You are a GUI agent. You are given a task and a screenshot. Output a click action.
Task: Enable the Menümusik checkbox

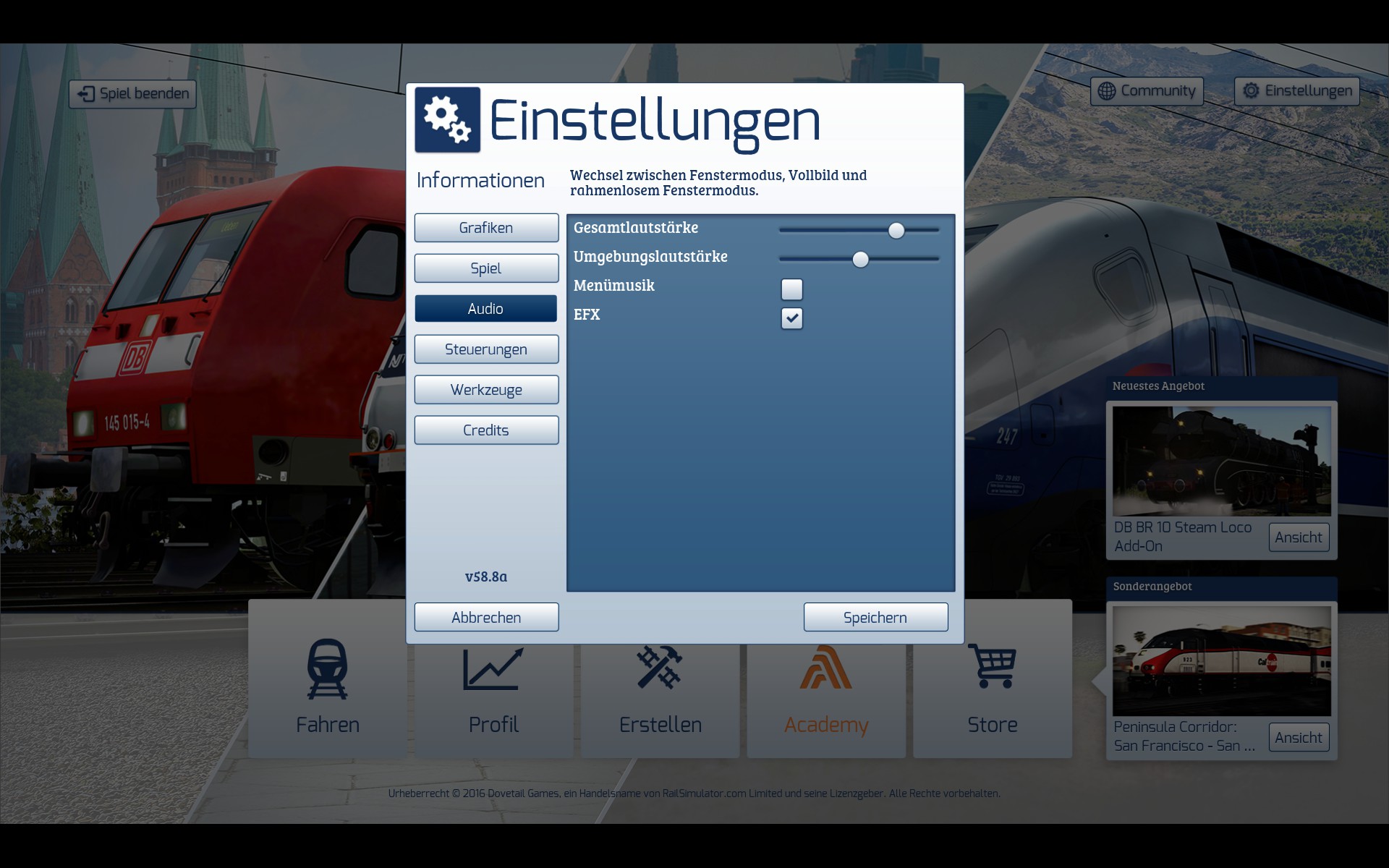tap(791, 289)
